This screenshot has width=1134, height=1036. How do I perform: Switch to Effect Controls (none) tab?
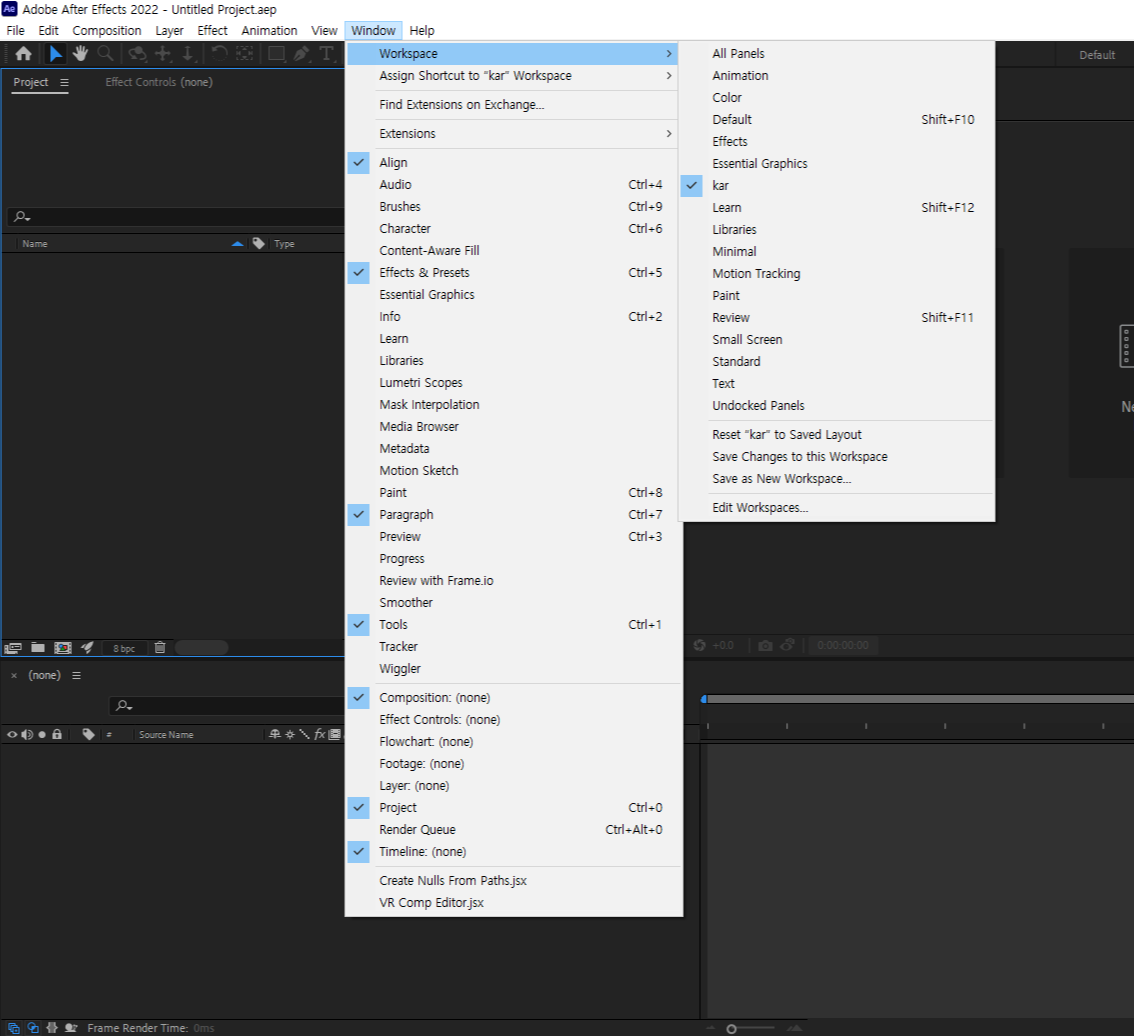click(158, 82)
